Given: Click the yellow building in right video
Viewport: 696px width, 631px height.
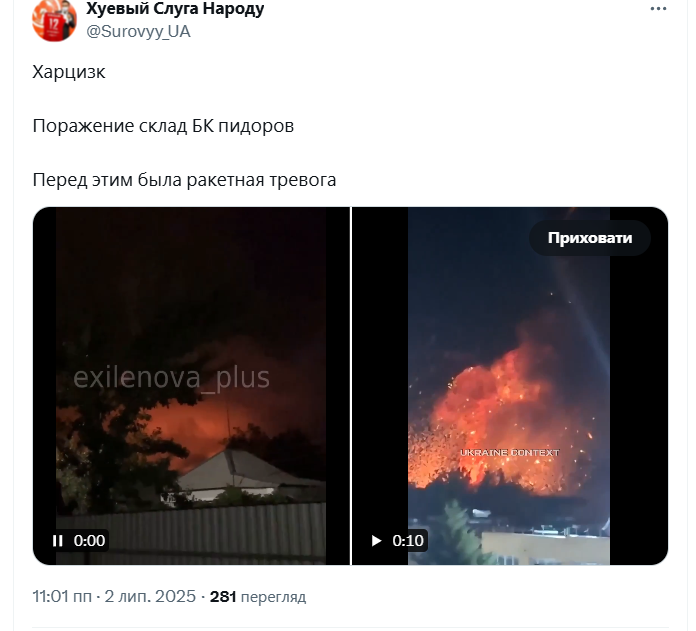Looking at the screenshot, I should point(545,548).
